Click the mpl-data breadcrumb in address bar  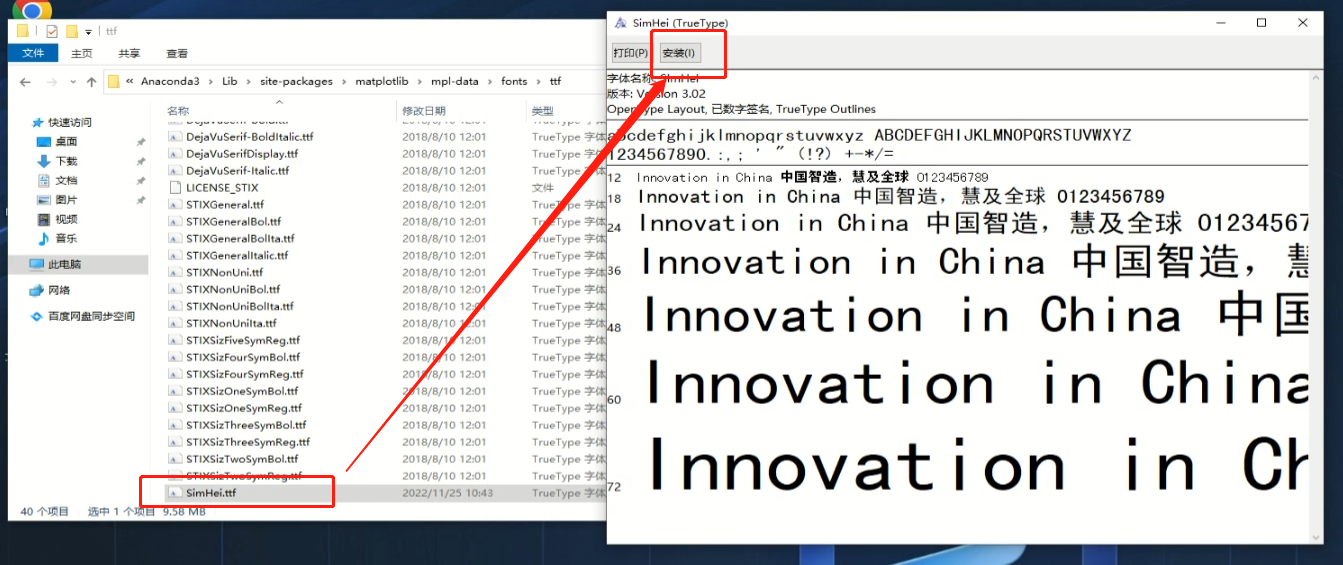455,82
